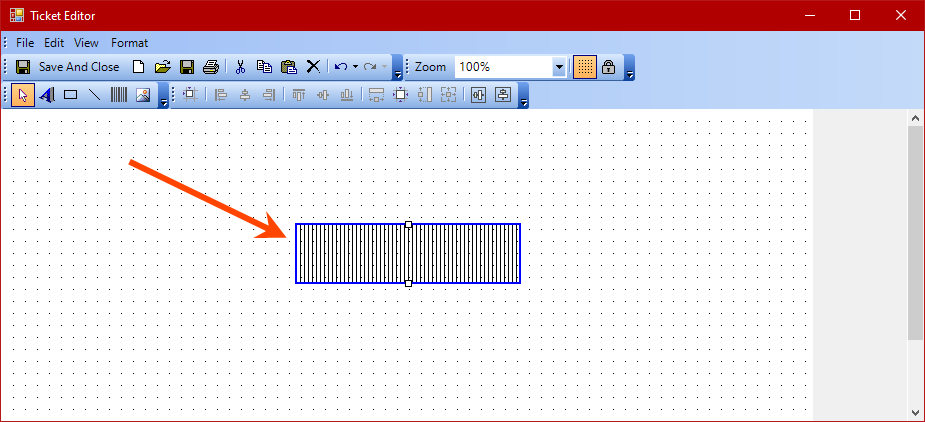The width and height of the screenshot is (925, 422).
Task: Open the Edit menu
Action: pos(54,43)
